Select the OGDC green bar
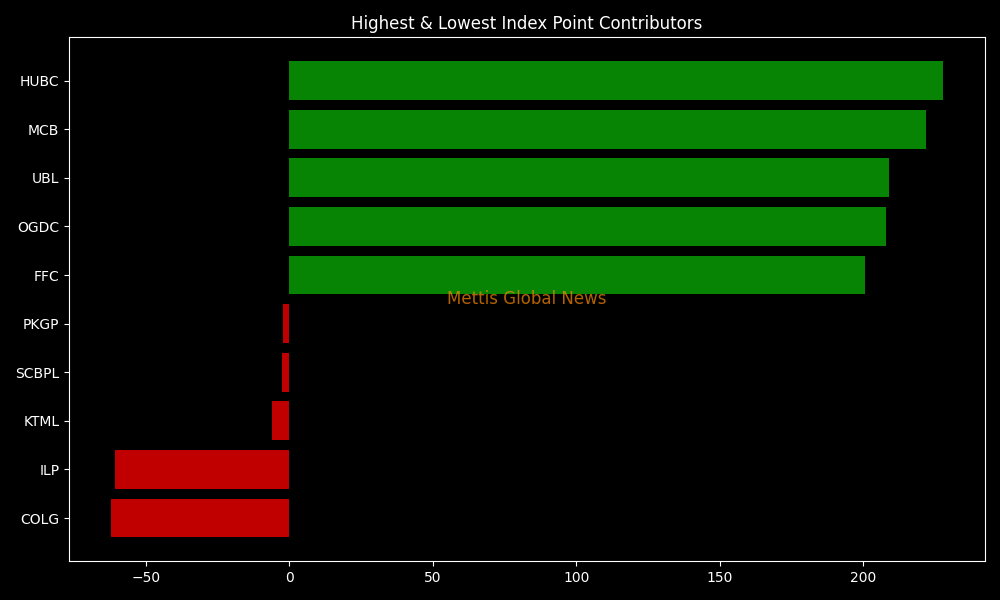 (x=587, y=226)
